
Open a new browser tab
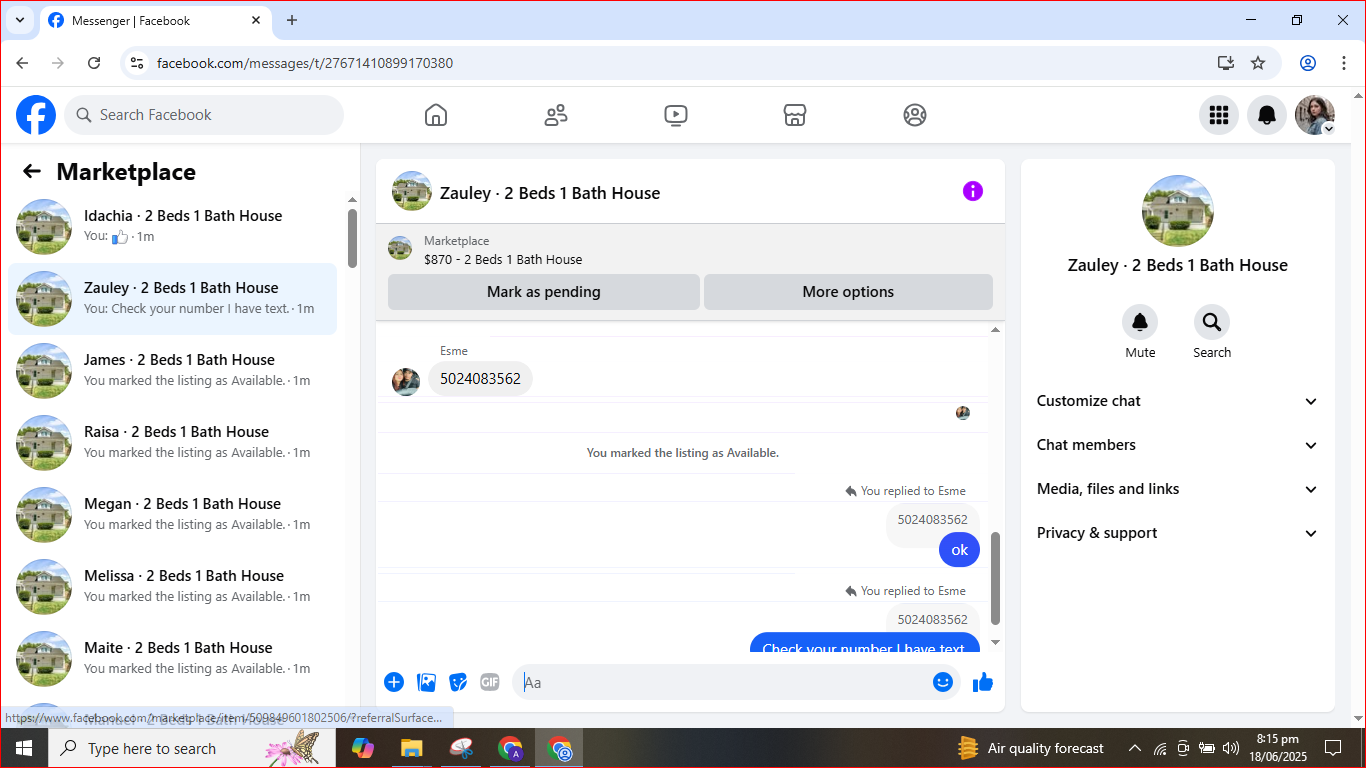(x=292, y=20)
